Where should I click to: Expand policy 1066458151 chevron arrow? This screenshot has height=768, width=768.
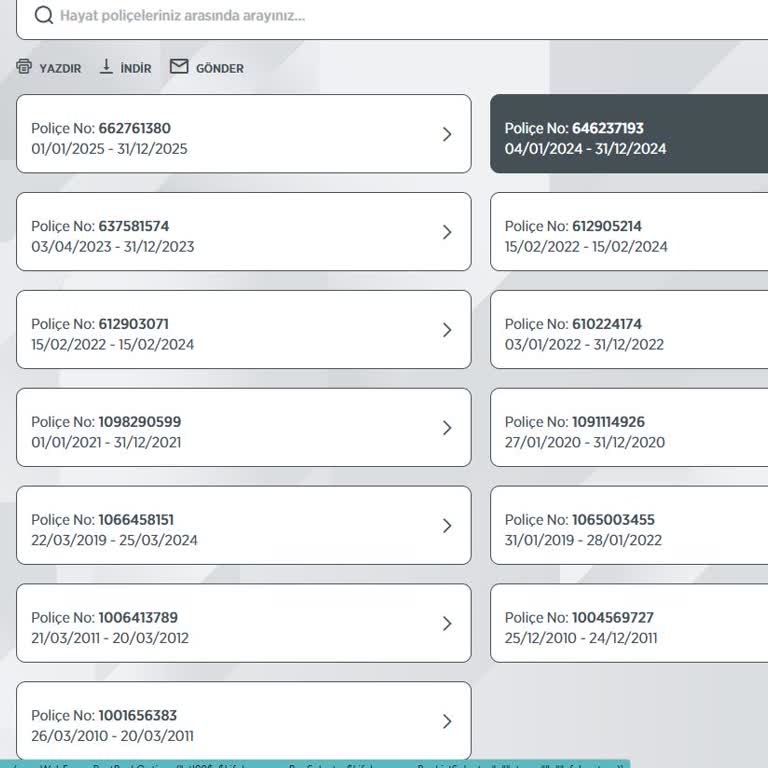pyautogui.click(x=447, y=526)
